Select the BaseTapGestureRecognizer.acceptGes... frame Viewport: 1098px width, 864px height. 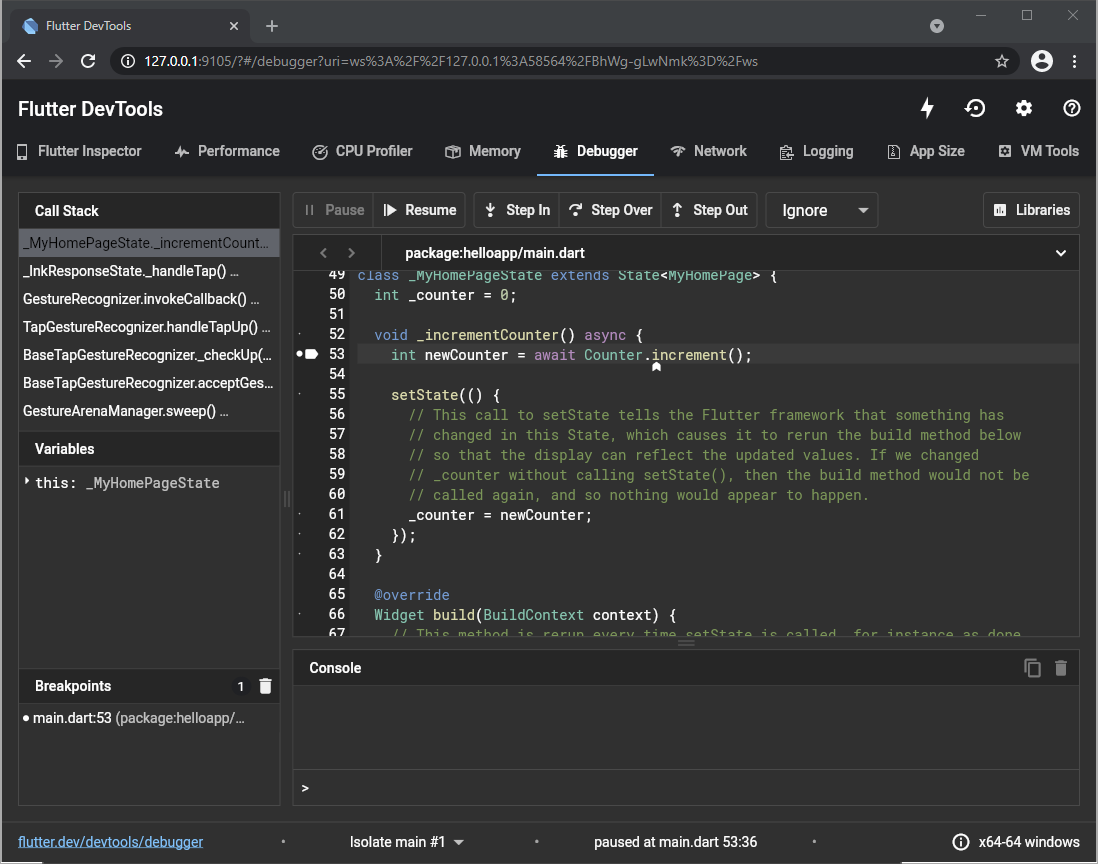pyautogui.click(x=148, y=383)
